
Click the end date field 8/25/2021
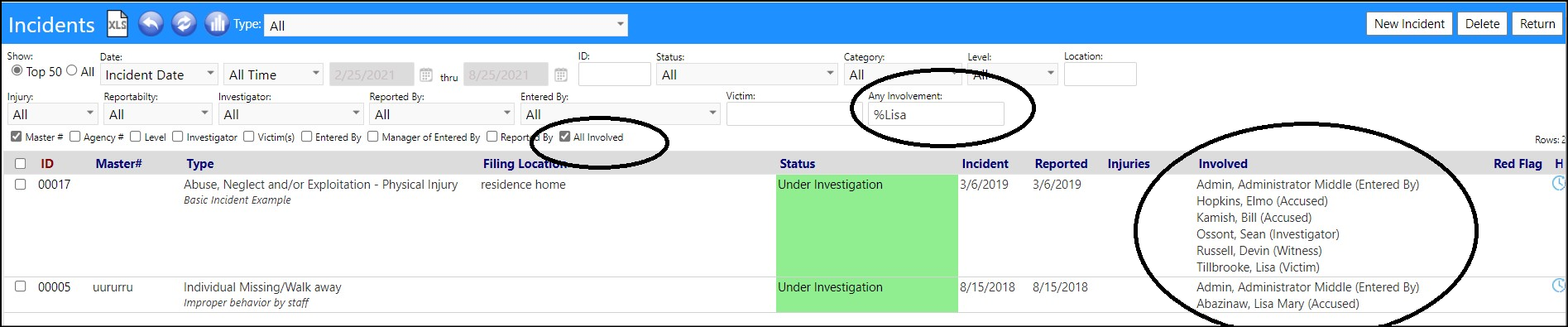click(x=506, y=75)
